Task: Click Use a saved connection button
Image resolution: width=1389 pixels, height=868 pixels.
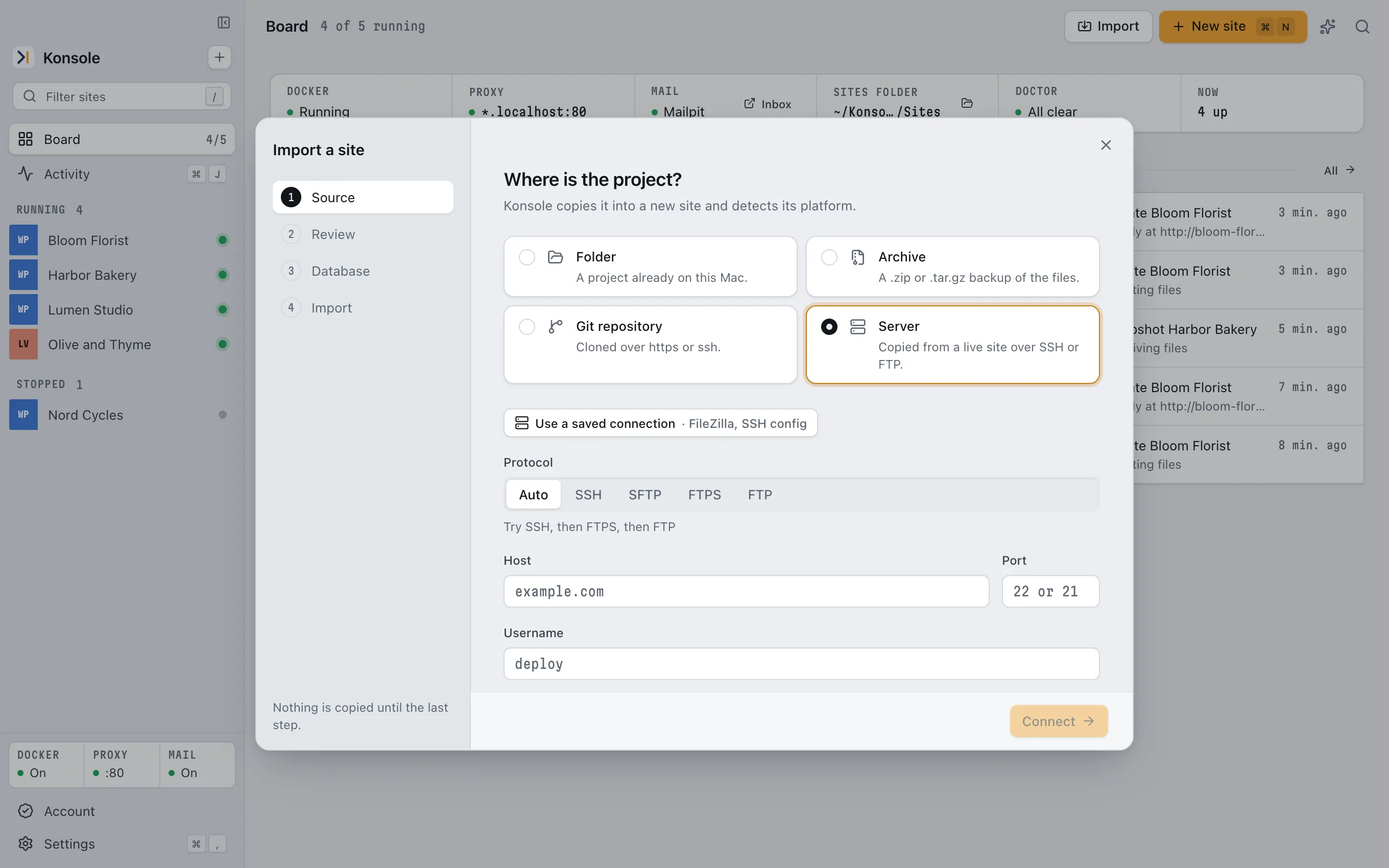Action: pyautogui.click(x=661, y=423)
